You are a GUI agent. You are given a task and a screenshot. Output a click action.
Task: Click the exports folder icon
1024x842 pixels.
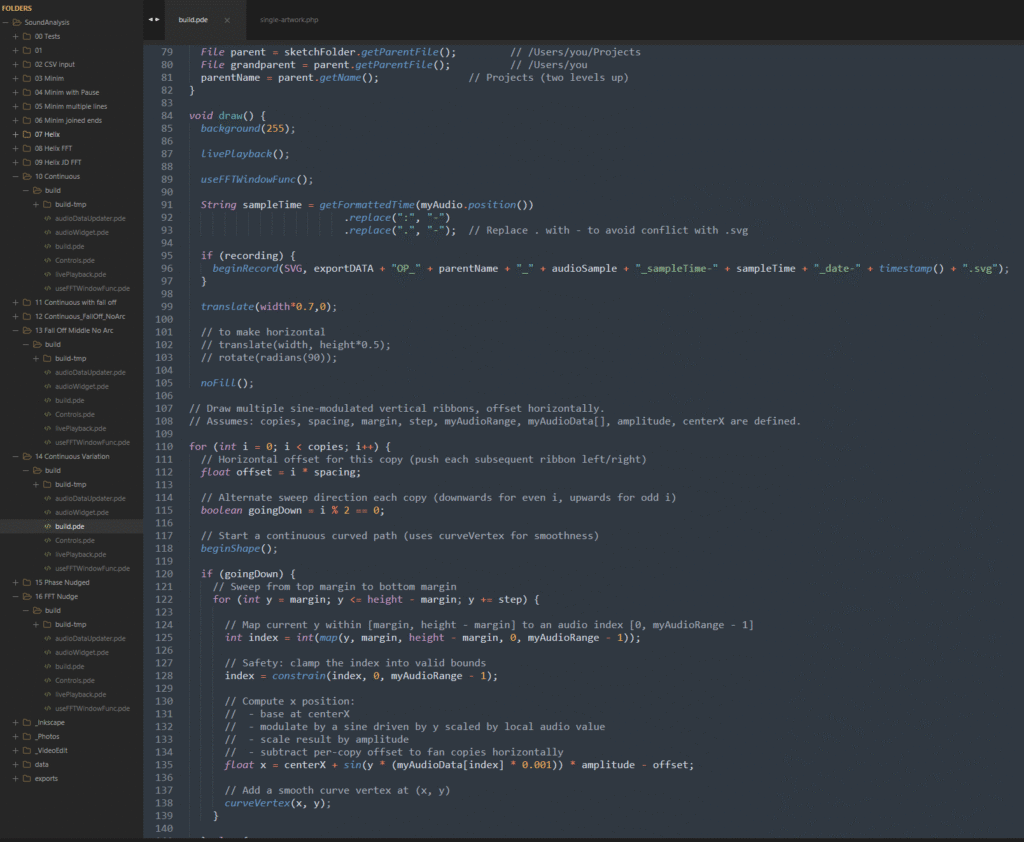[x=27, y=778]
